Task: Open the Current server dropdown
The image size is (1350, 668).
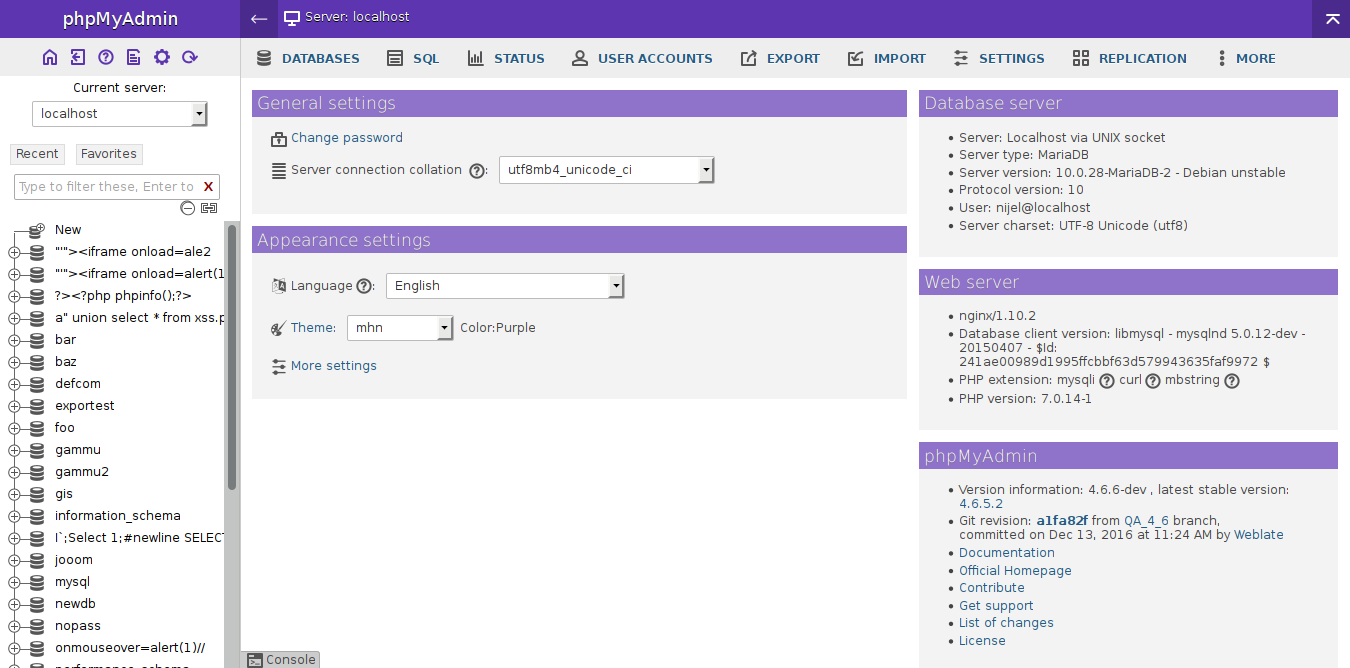Action: (119, 114)
